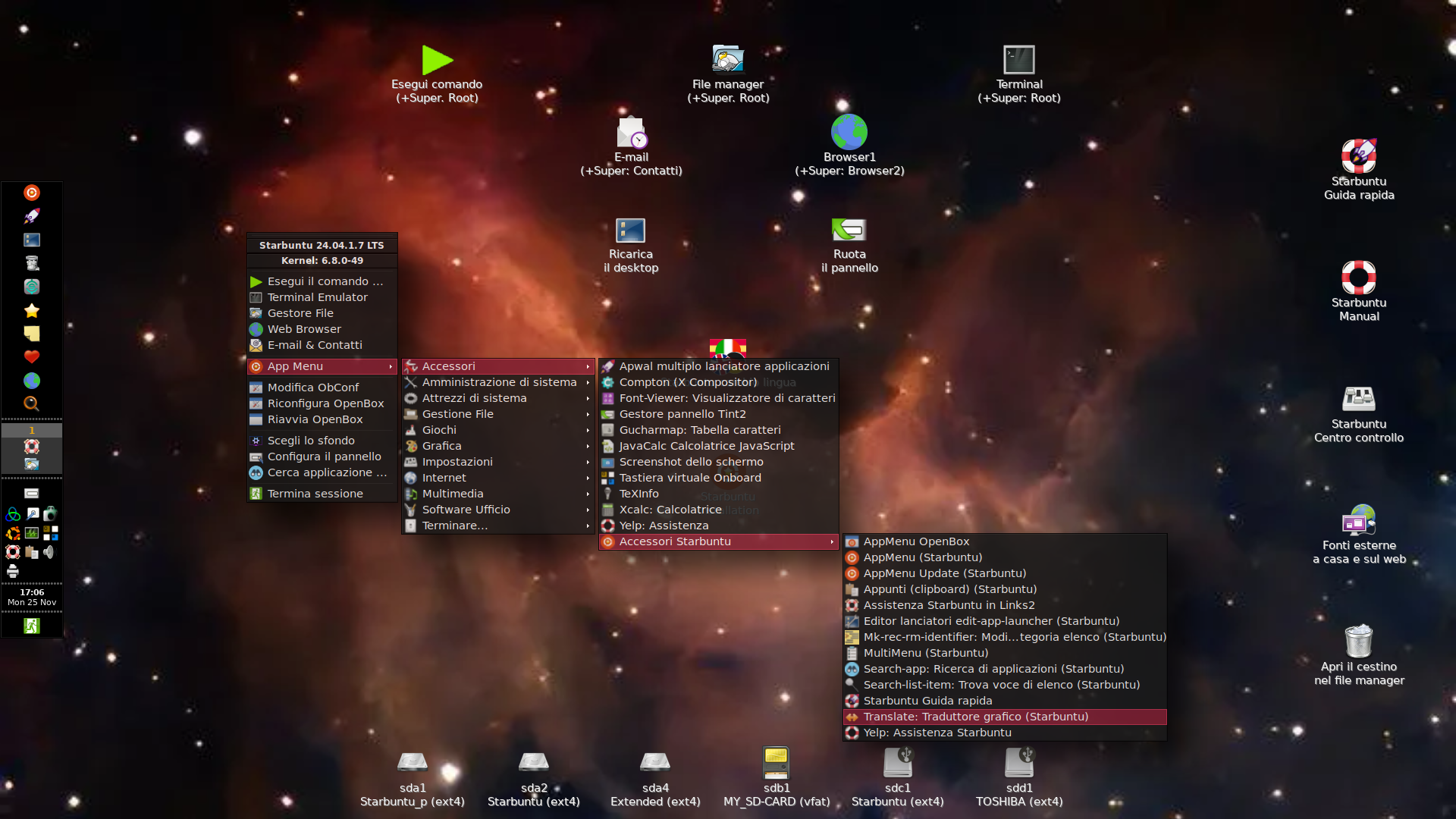Click MultiMenu (Starbuntu) entry
1456x819 pixels.
[x=1005, y=653]
